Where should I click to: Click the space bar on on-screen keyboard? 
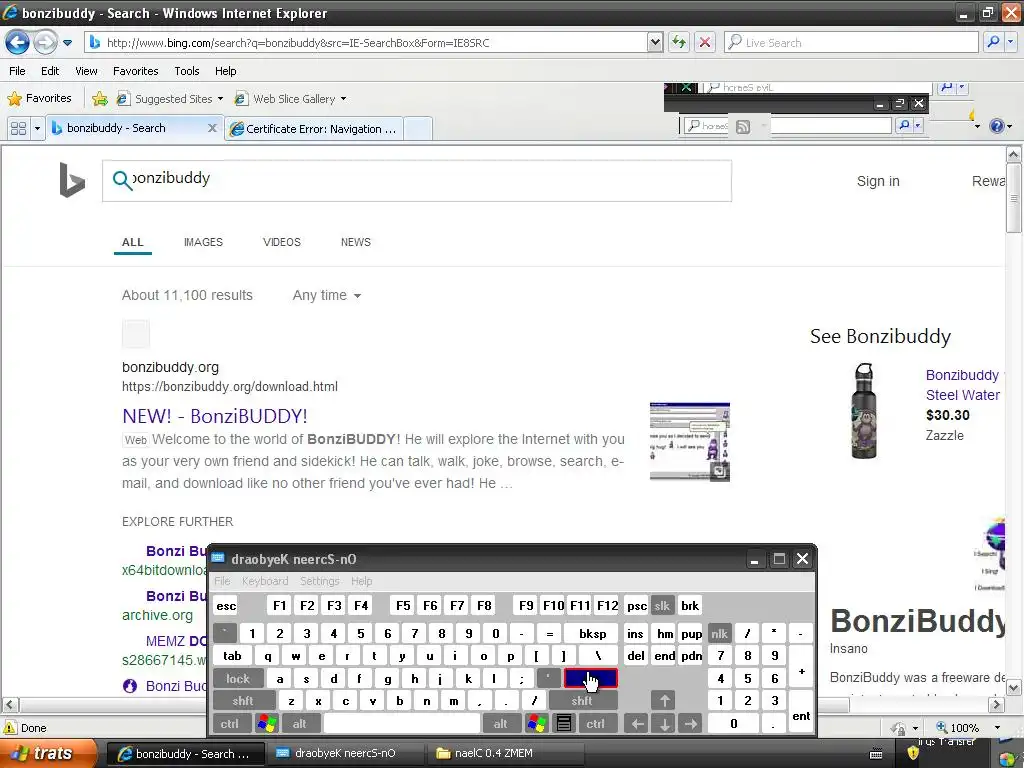(402, 724)
